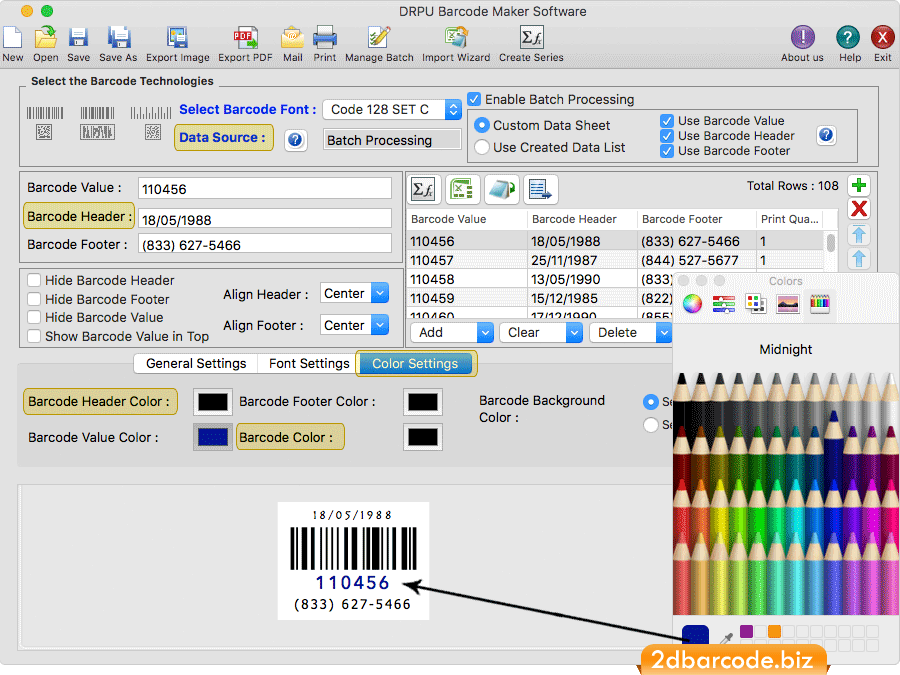Click the export data list icon

point(539,189)
